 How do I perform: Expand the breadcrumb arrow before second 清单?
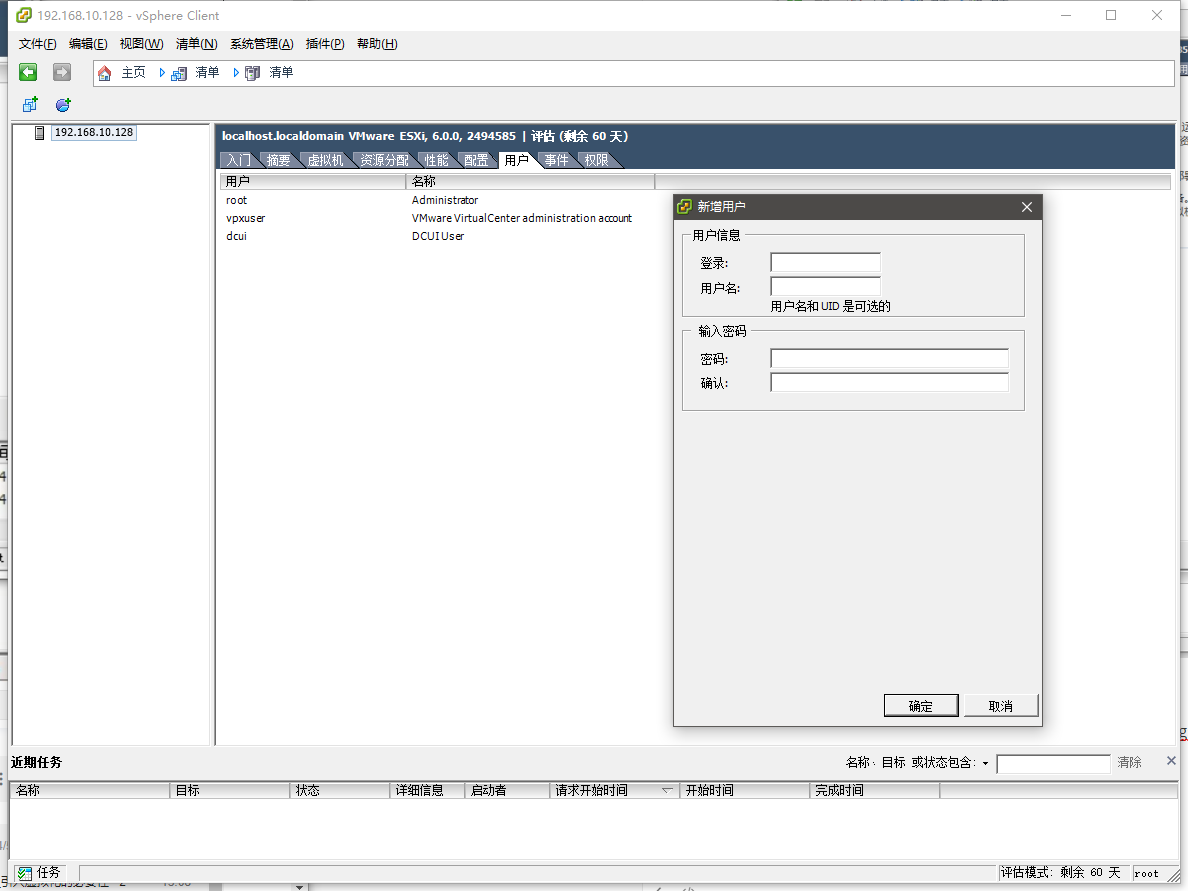click(236, 73)
